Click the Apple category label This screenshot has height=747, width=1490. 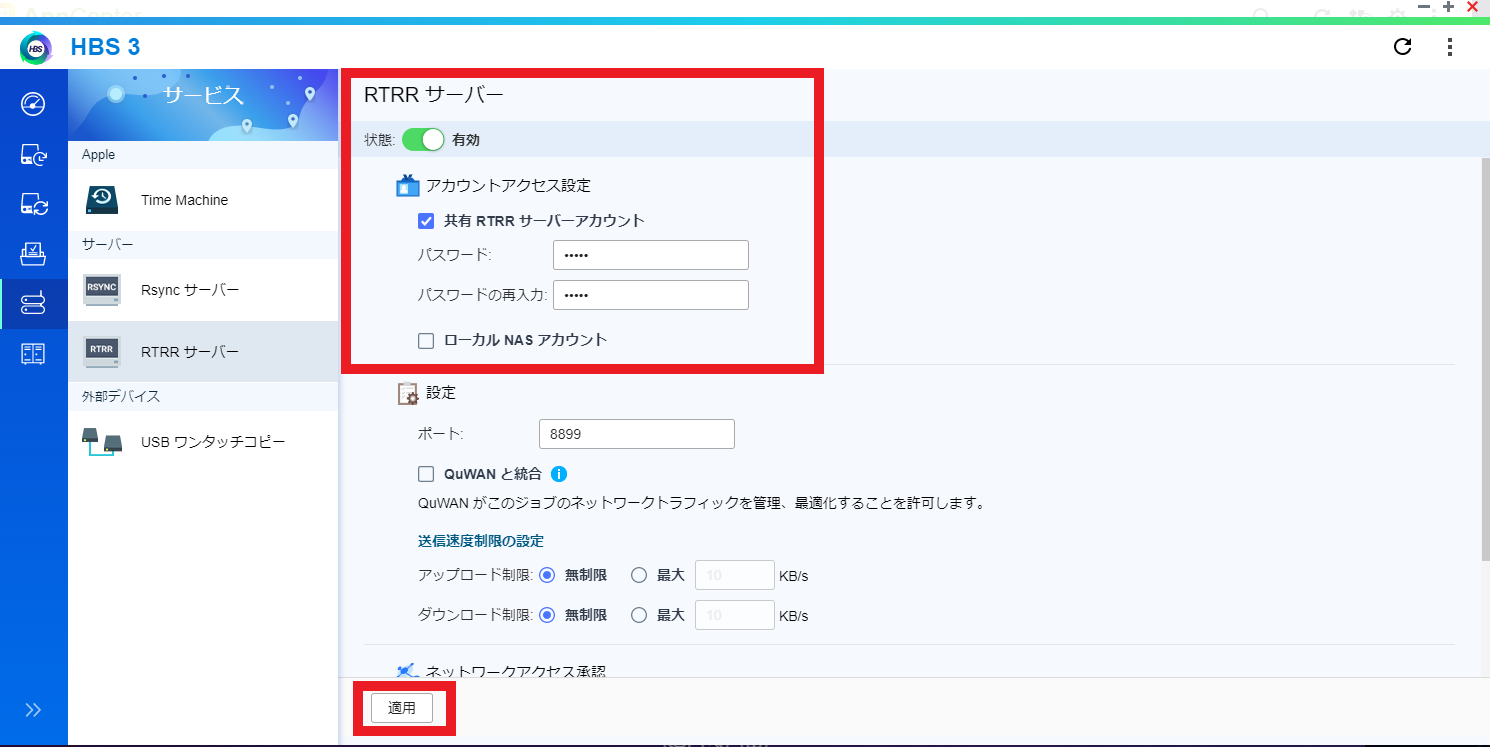coord(99,155)
